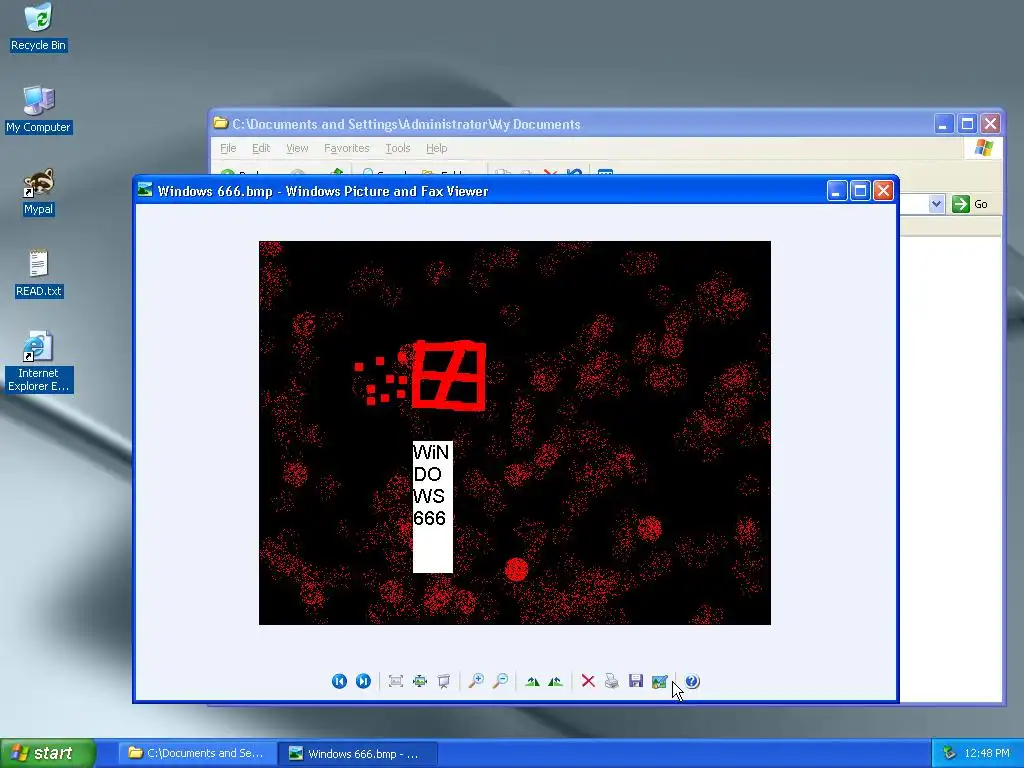Minimize the Picture and Fax Viewer window
Image resolution: width=1024 pixels, height=768 pixels.
(837, 191)
